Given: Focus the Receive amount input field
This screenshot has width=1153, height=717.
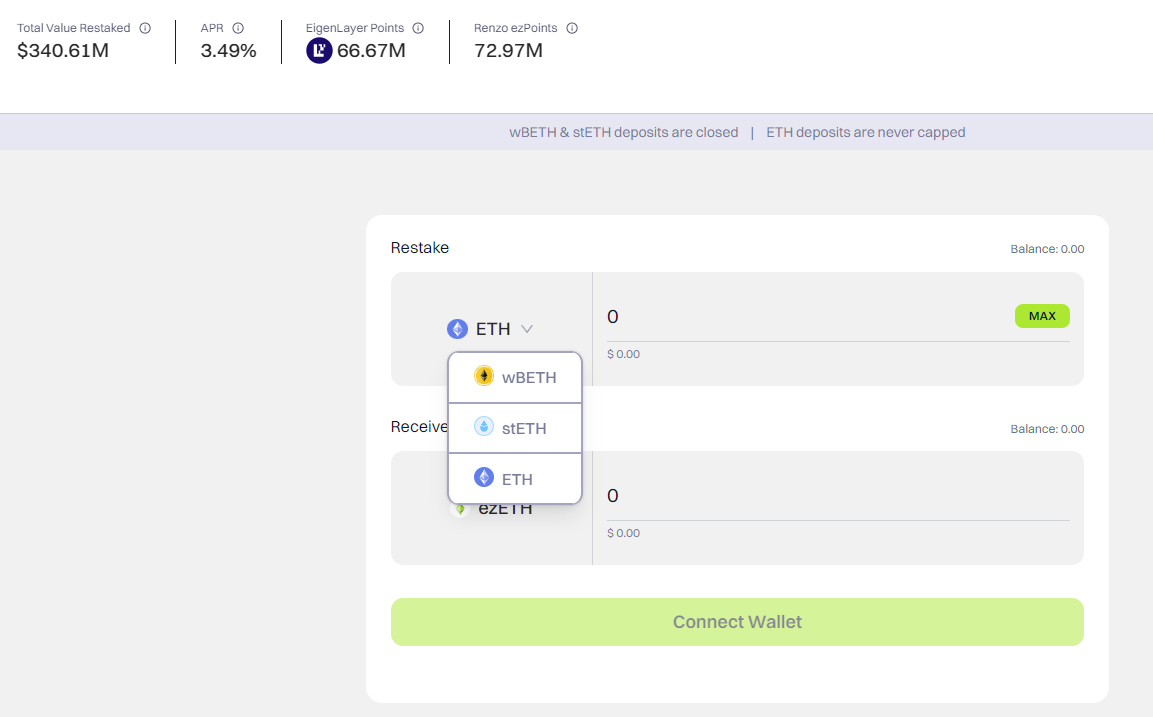Looking at the screenshot, I should [838, 496].
